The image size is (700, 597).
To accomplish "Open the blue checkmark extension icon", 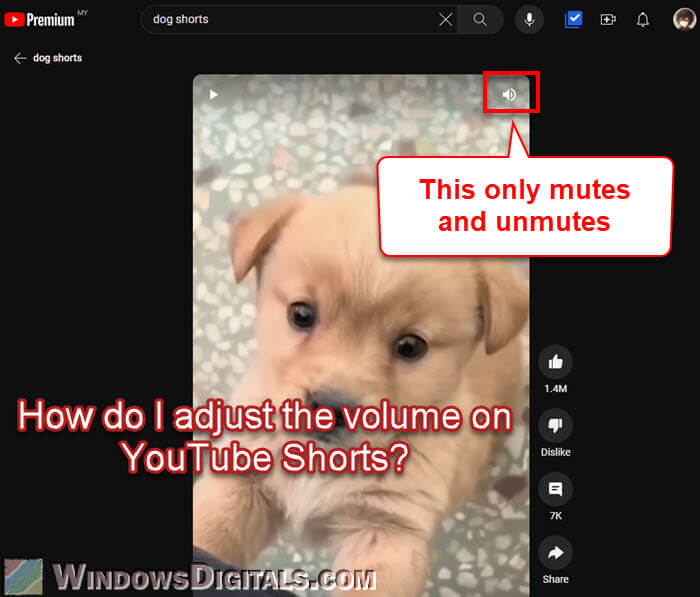I will point(573,19).
